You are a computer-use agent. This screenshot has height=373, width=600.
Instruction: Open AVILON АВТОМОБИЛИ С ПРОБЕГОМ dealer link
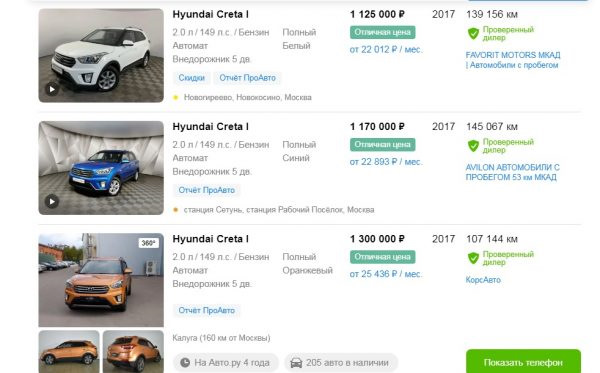512,172
